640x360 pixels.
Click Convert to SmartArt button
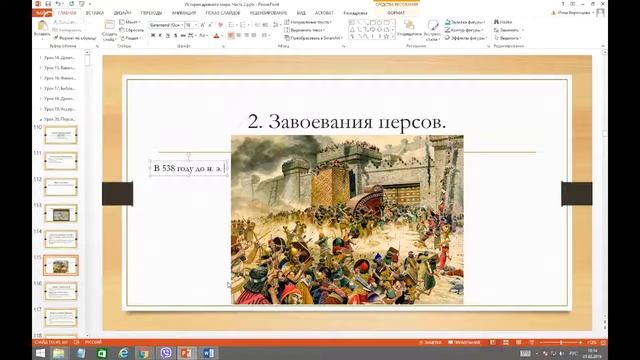313,38
